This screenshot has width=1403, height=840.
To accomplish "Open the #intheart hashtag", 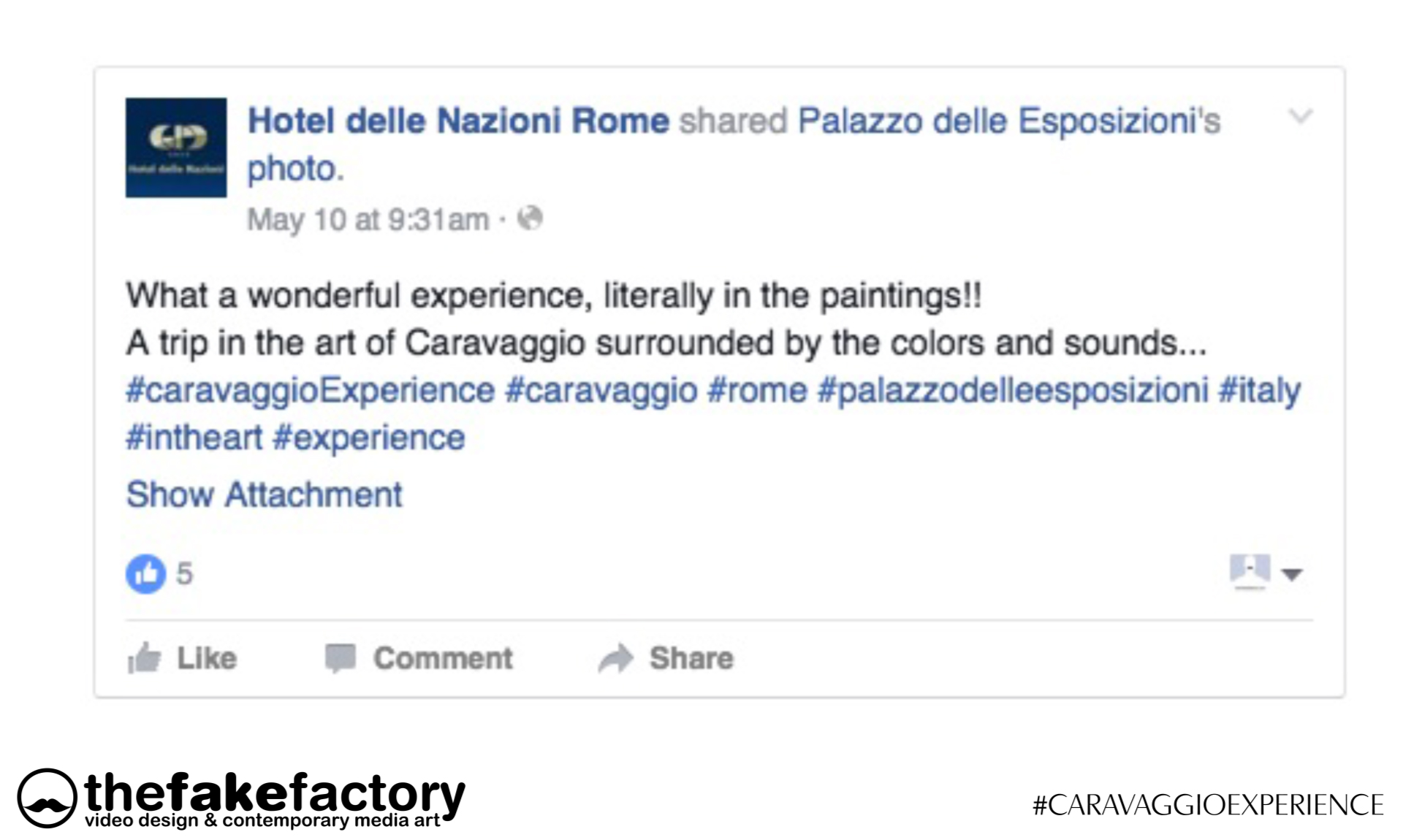I will point(194,438).
